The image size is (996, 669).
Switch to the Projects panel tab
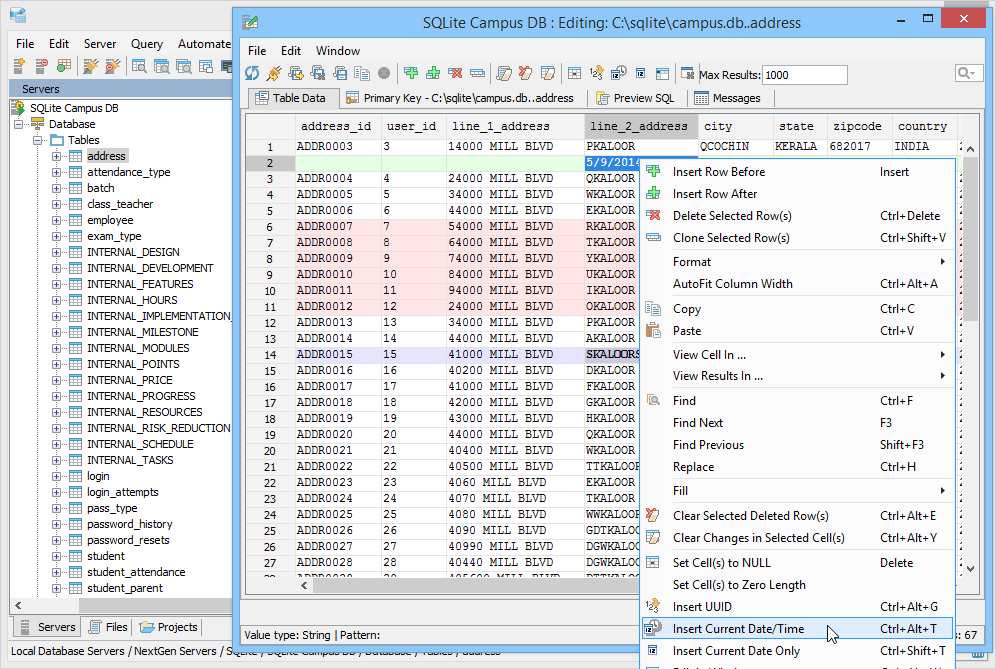[x=168, y=627]
